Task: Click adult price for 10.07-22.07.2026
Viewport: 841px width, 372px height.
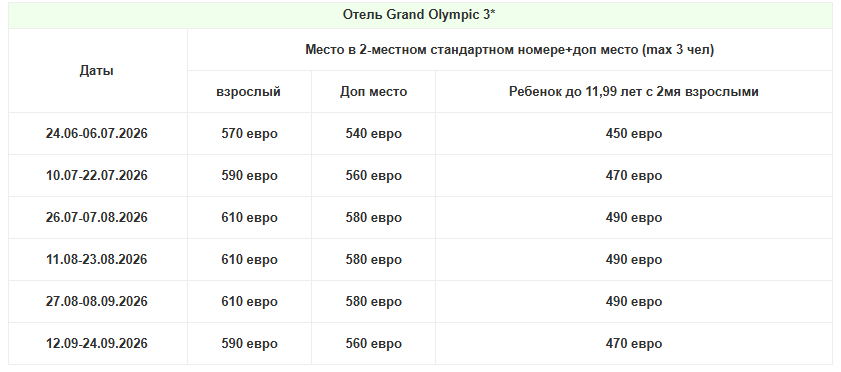Action: click(x=249, y=175)
